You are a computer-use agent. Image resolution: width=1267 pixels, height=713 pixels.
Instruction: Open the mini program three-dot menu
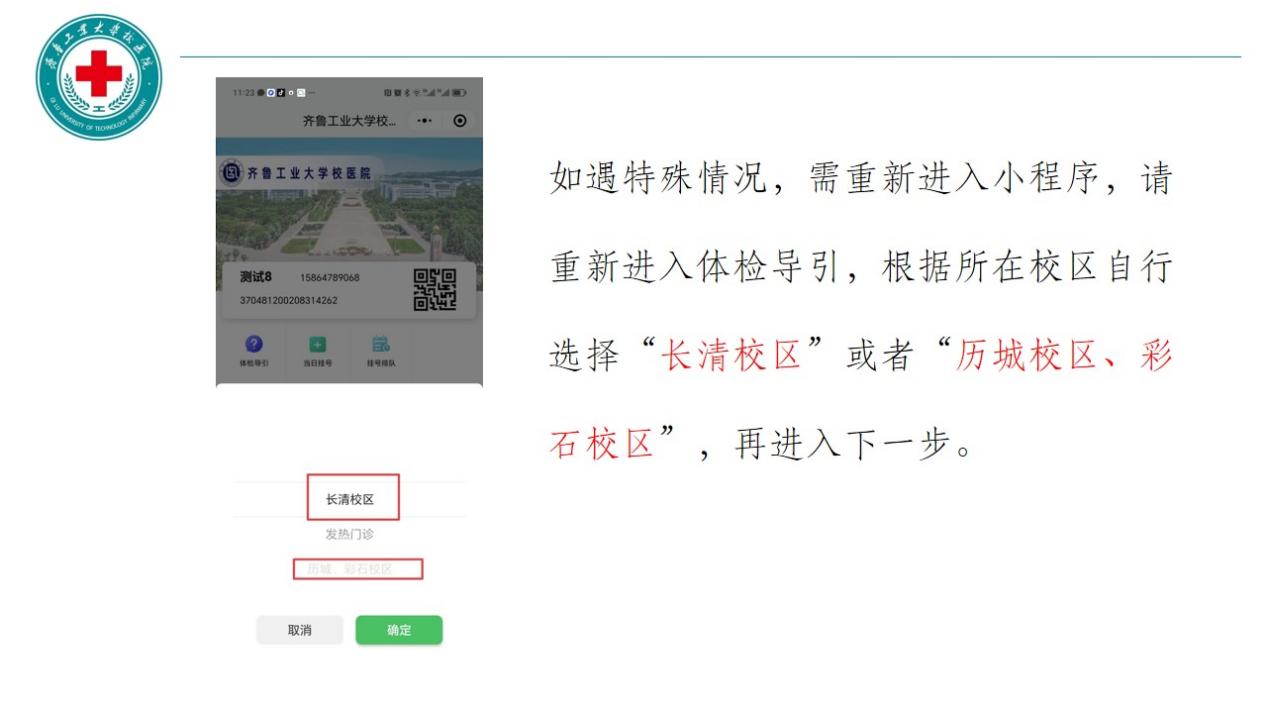(x=426, y=120)
